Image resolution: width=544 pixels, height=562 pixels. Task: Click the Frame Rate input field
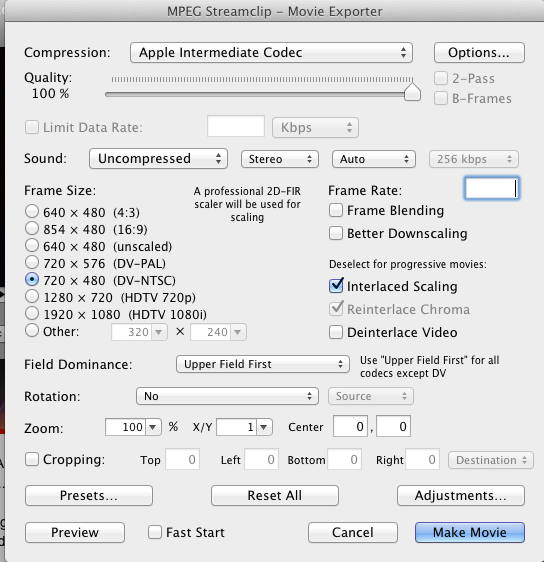[492, 188]
